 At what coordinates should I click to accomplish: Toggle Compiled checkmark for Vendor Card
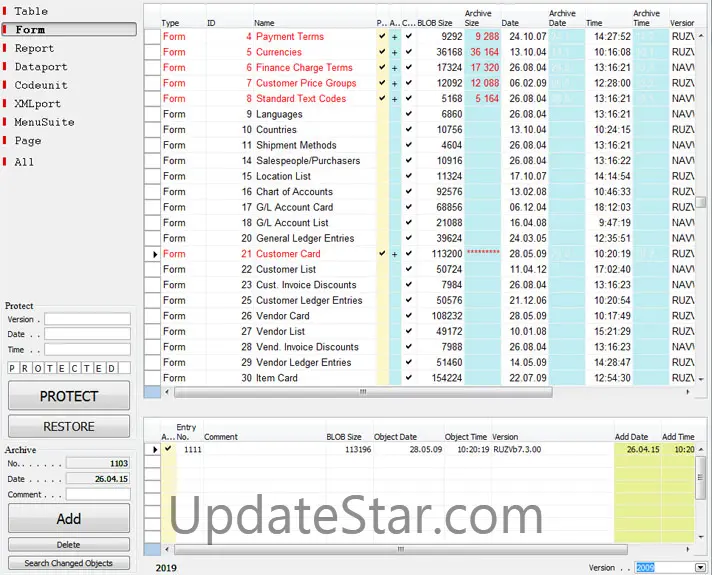pyautogui.click(x=409, y=316)
